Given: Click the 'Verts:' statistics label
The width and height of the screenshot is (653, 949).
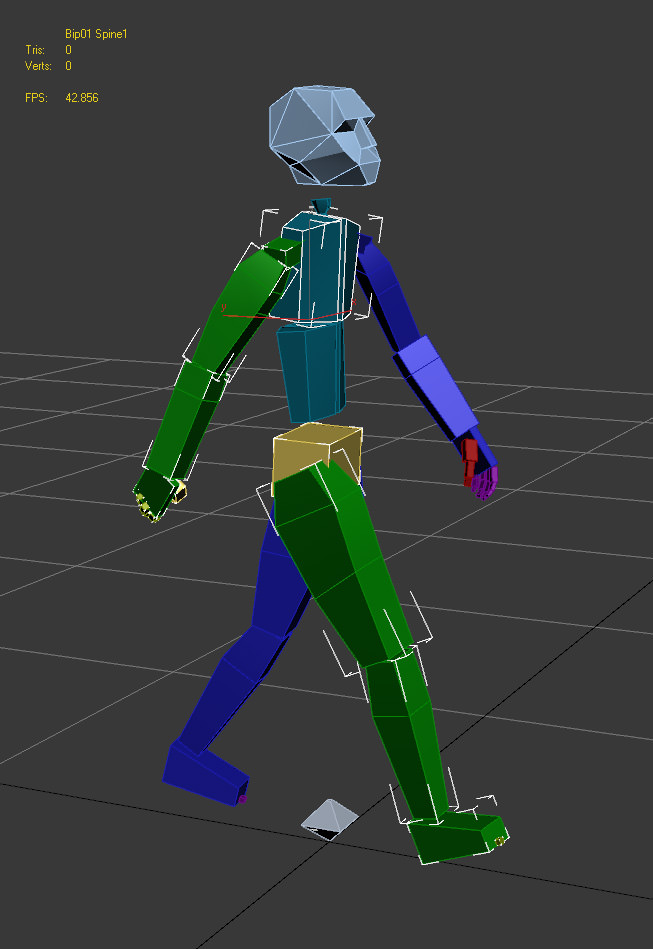Looking at the screenshot, I should (x=38, y=65).
